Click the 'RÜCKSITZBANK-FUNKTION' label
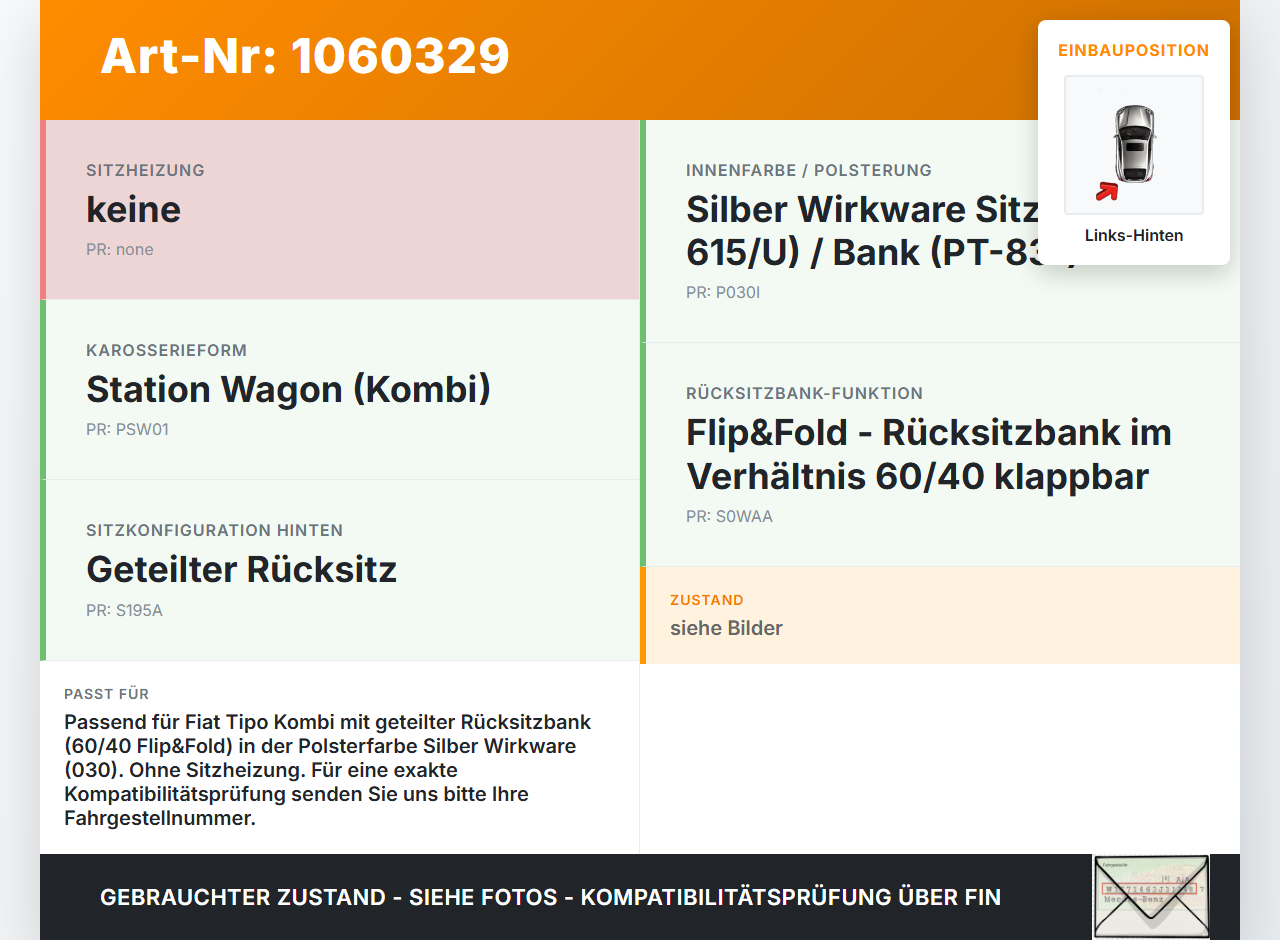 pos(805,393)
